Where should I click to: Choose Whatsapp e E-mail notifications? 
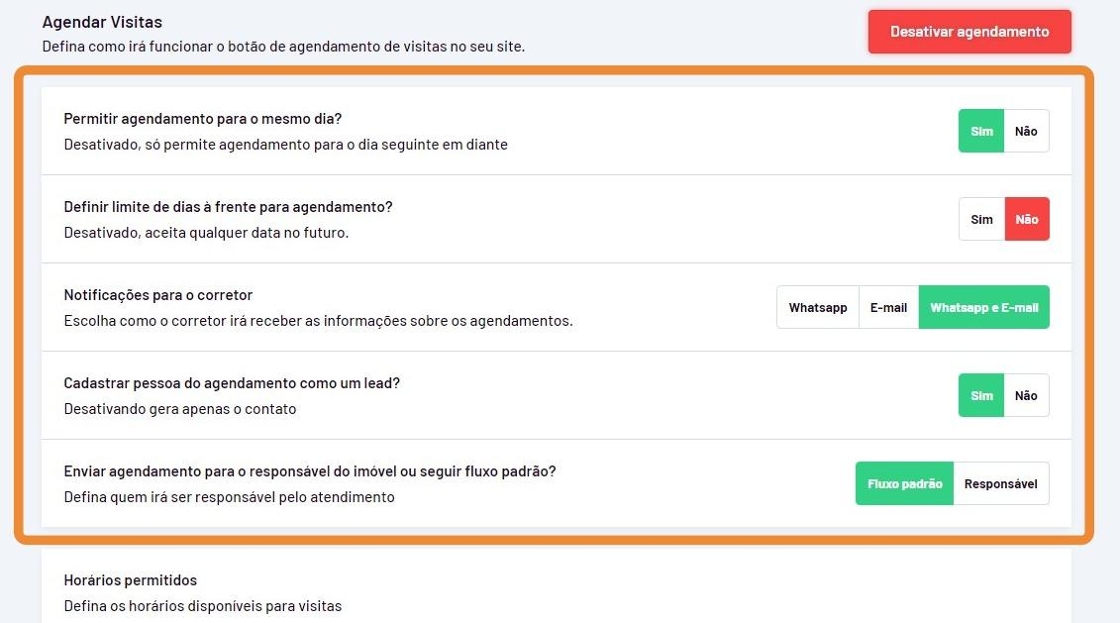pyautogui.click(x=984, y=307)
